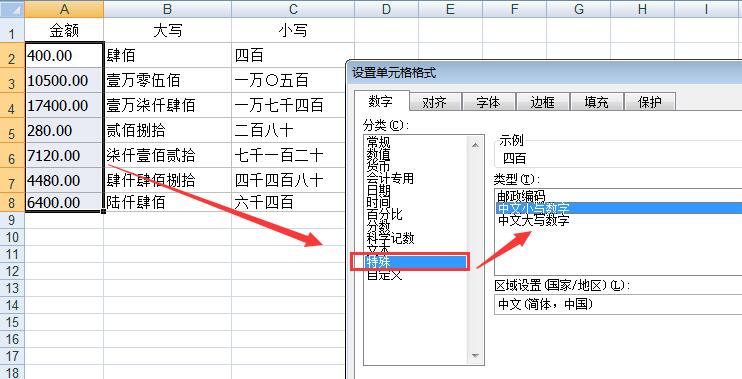742x379 pixels.
Task: Select column D header
Action: (x=386, y=9)
